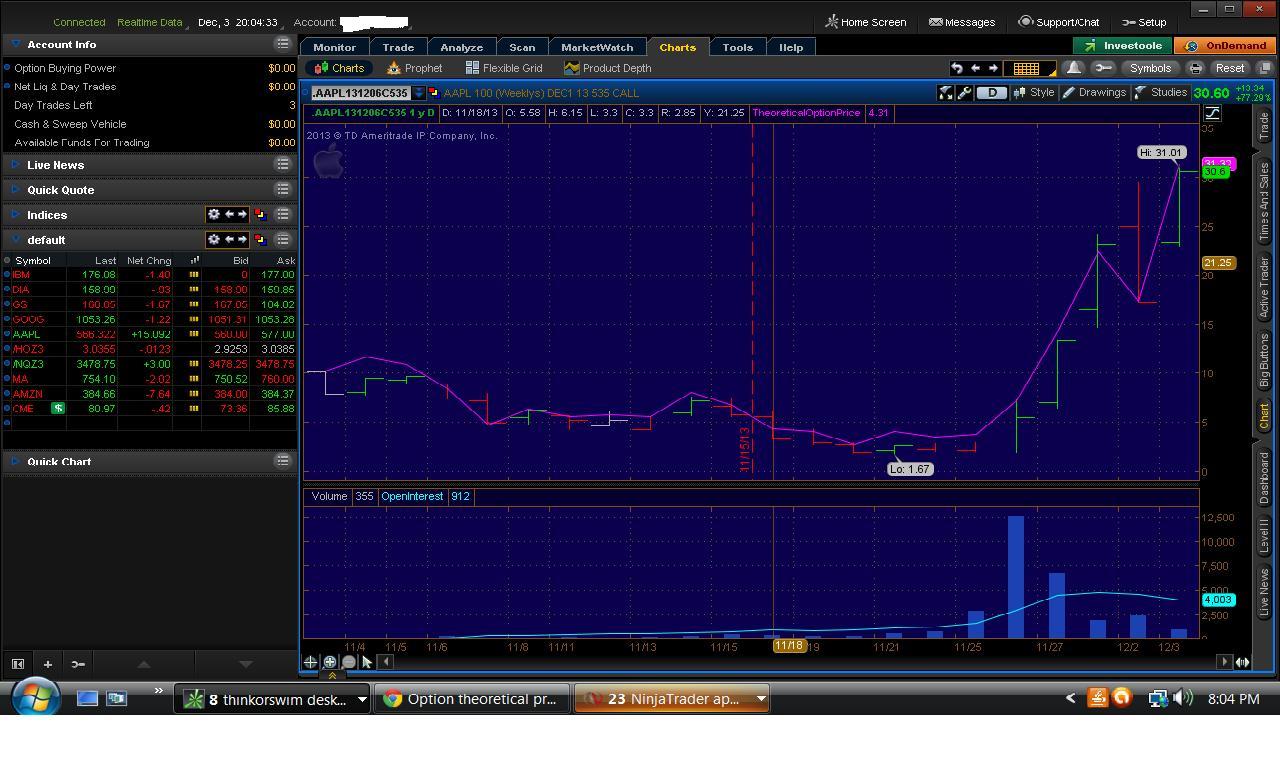Open Support/Chat
Screen dimensions: 1280x768
(x=1059, y=22)
